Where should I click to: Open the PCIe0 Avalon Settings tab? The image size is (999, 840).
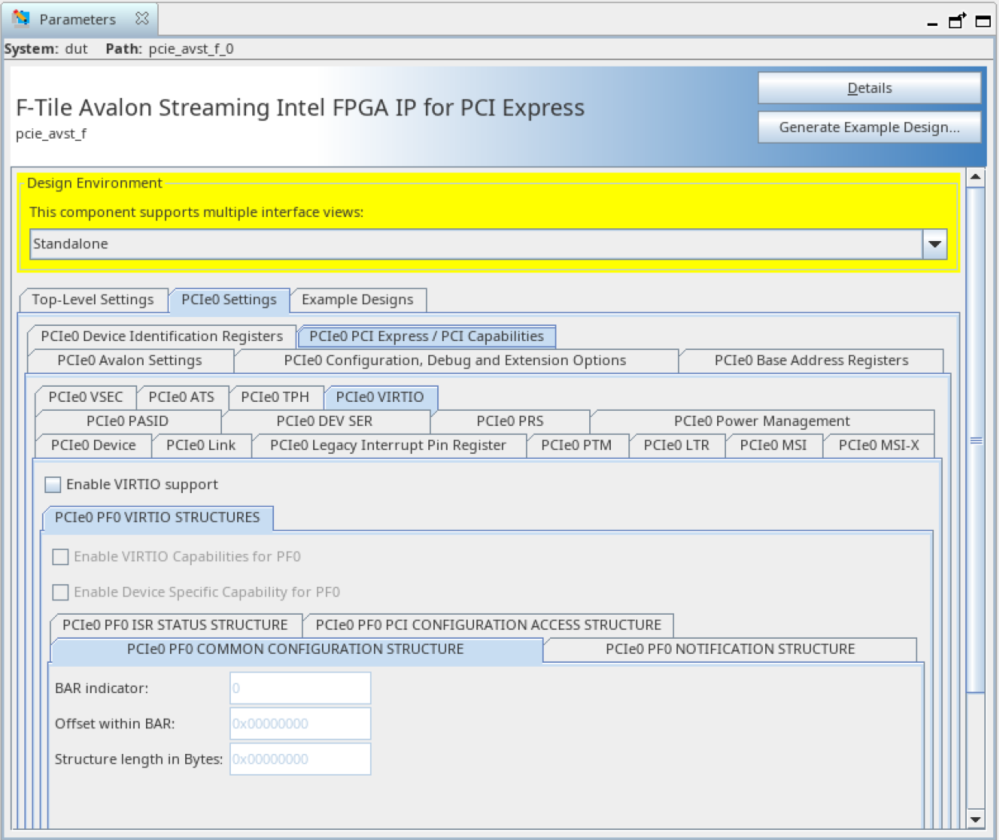pos(129,360)
